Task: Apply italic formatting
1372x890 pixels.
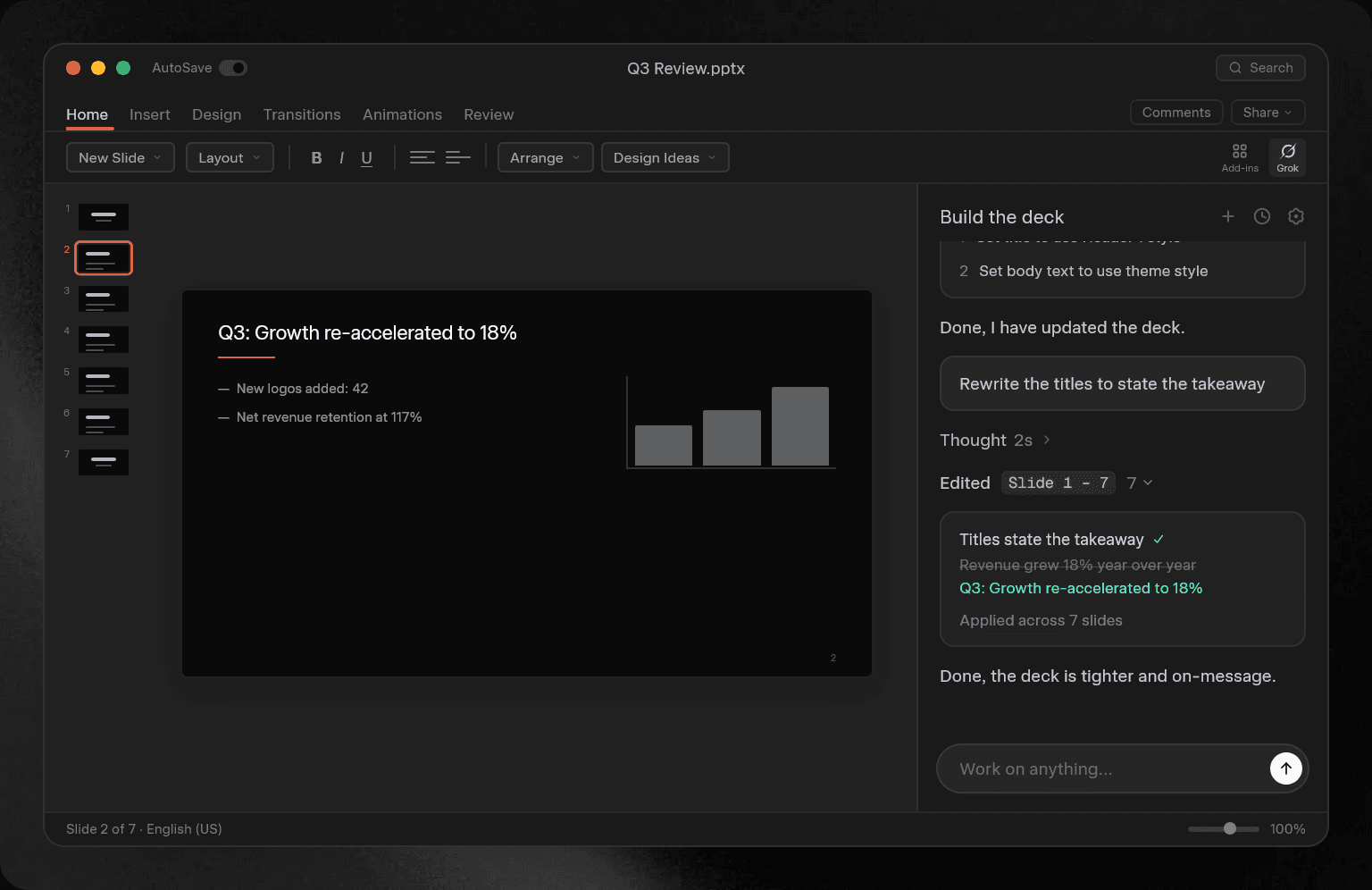Action: click(341, 157)
